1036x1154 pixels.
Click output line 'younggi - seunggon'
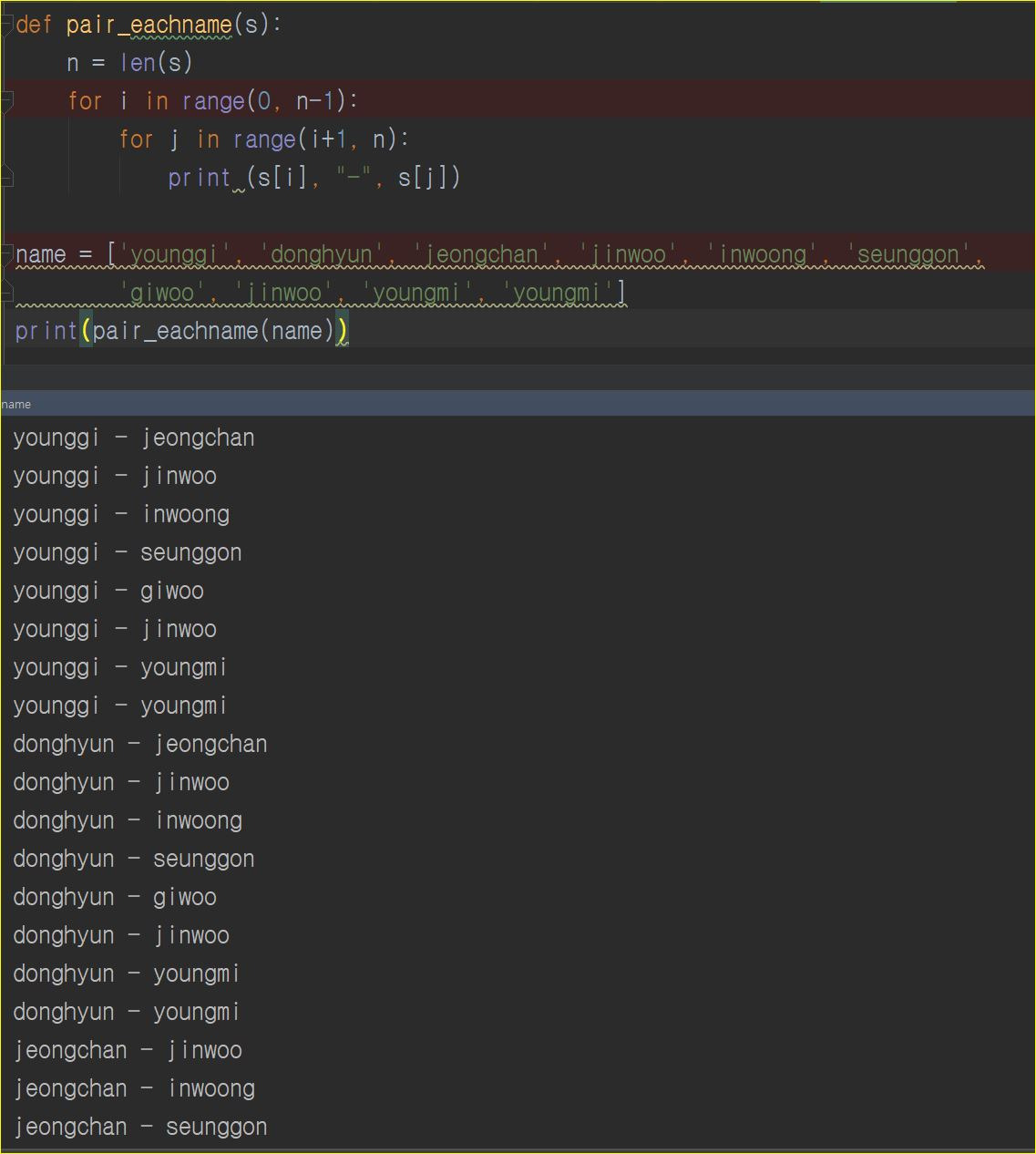click(128, 552)
